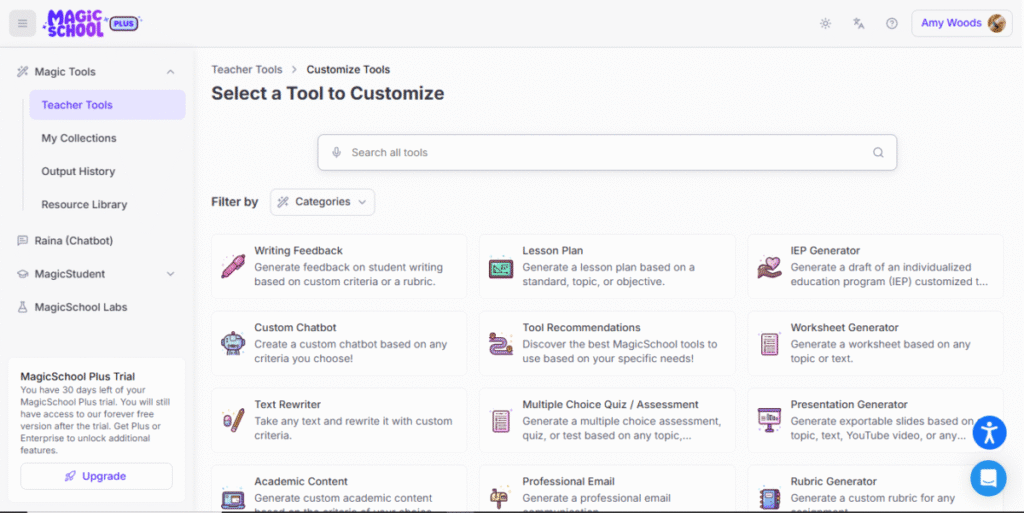
Task: Select My Collections in sidebar
Action: tap(79, 138)
